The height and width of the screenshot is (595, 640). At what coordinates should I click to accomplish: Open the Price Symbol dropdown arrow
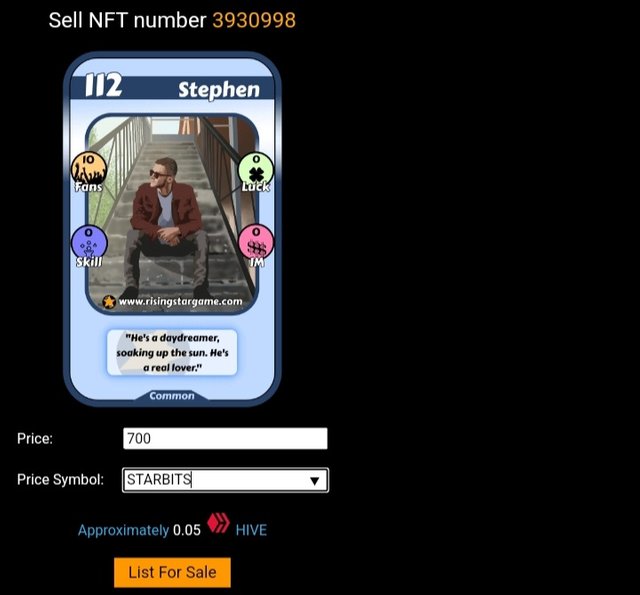314,481
